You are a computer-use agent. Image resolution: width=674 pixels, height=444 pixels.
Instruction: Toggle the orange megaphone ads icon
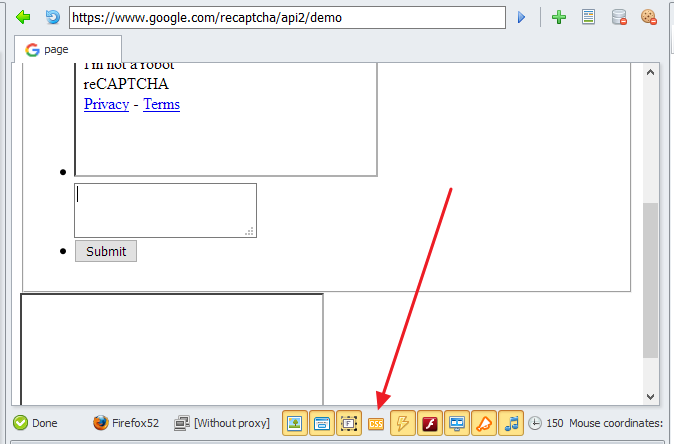tap(484, 423)
